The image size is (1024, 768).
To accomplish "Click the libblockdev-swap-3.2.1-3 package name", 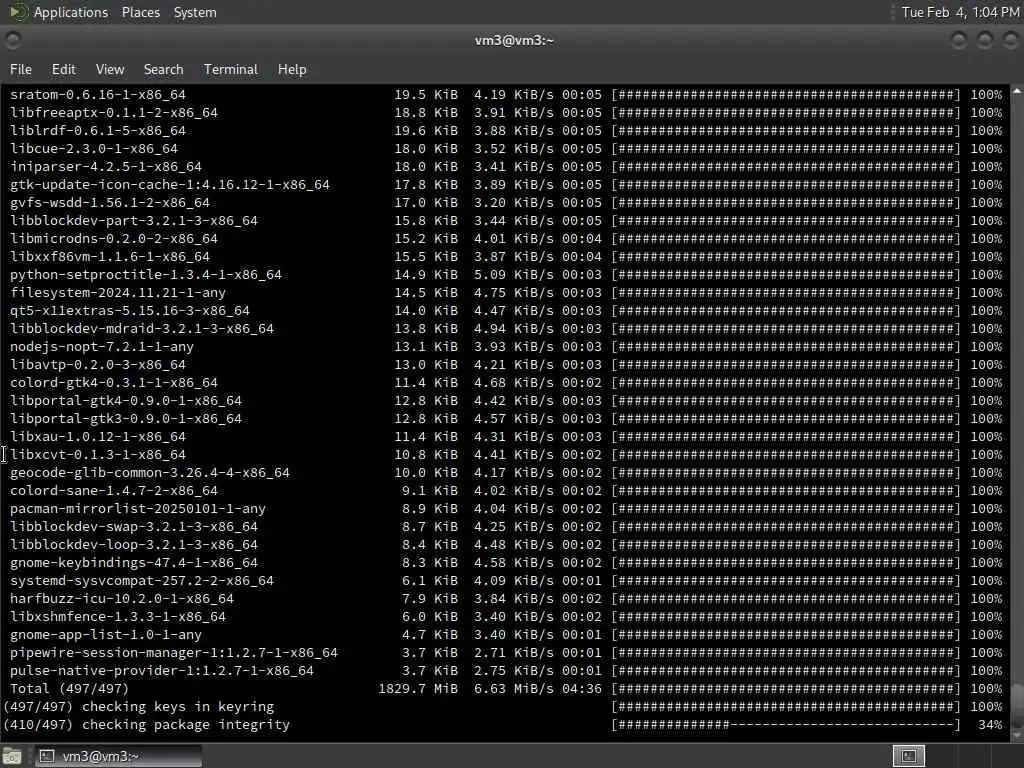I will click(x=134, y=526).
